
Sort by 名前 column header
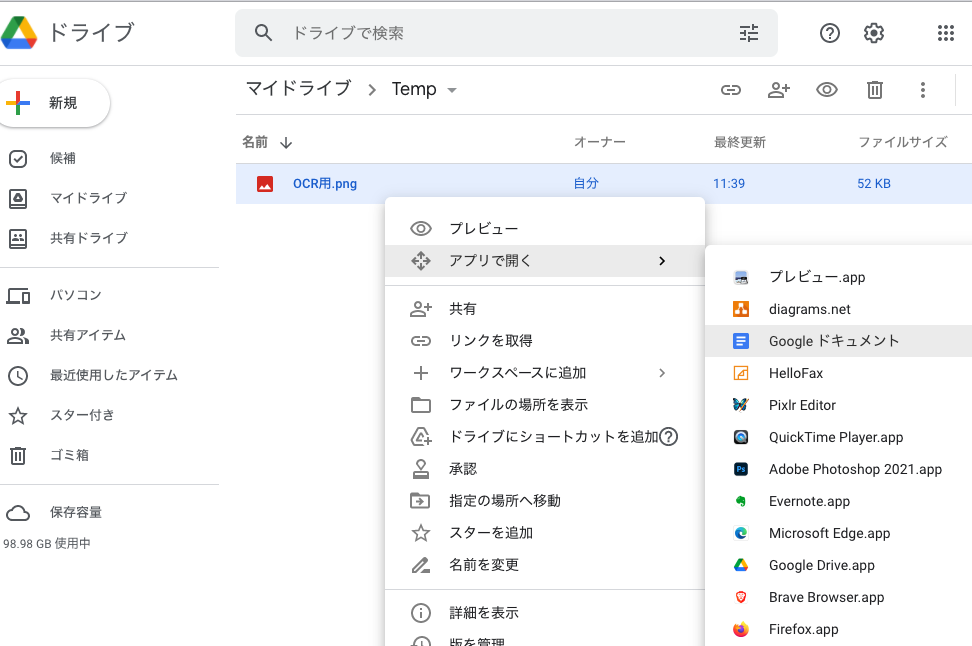[x=255, y=142]
